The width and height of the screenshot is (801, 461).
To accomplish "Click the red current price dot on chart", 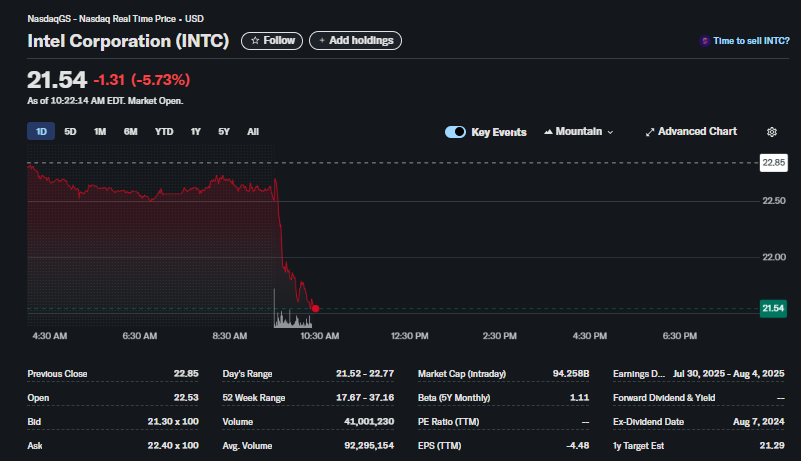I will [x=316, y=308].
